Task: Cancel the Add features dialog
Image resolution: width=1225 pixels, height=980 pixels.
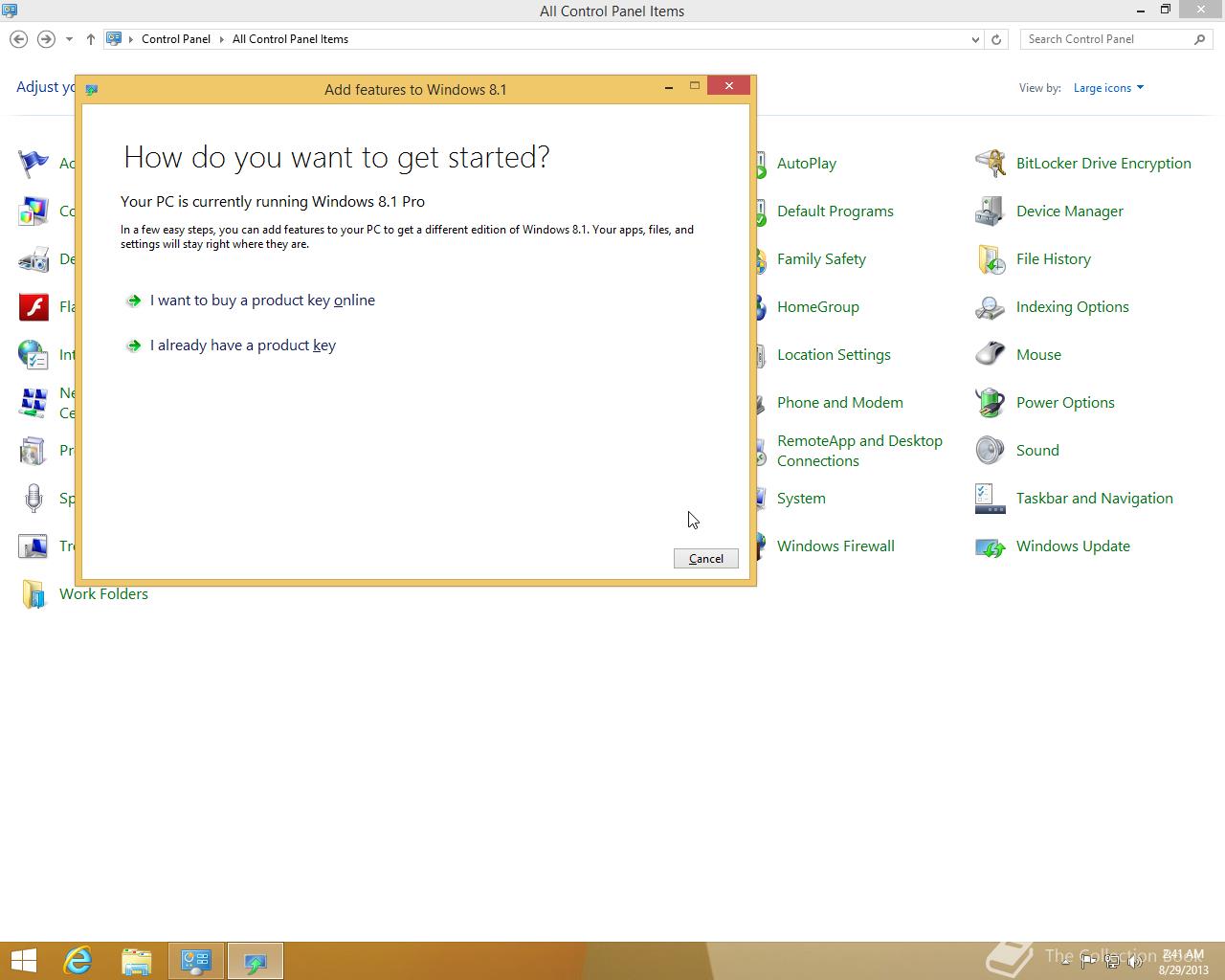Action: tap(706, 559)
